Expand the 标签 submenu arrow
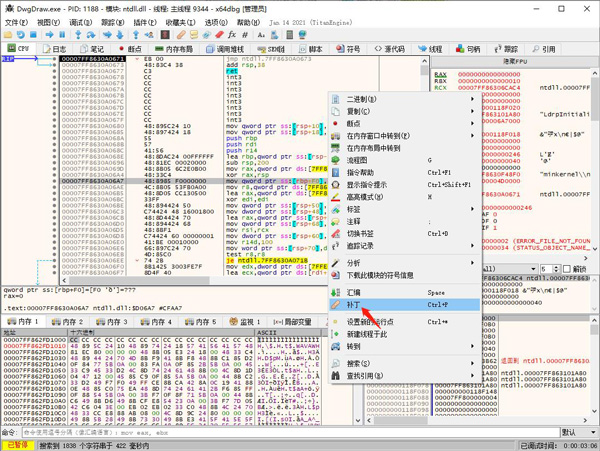The image size is (600, 451). tap(473, 209)
